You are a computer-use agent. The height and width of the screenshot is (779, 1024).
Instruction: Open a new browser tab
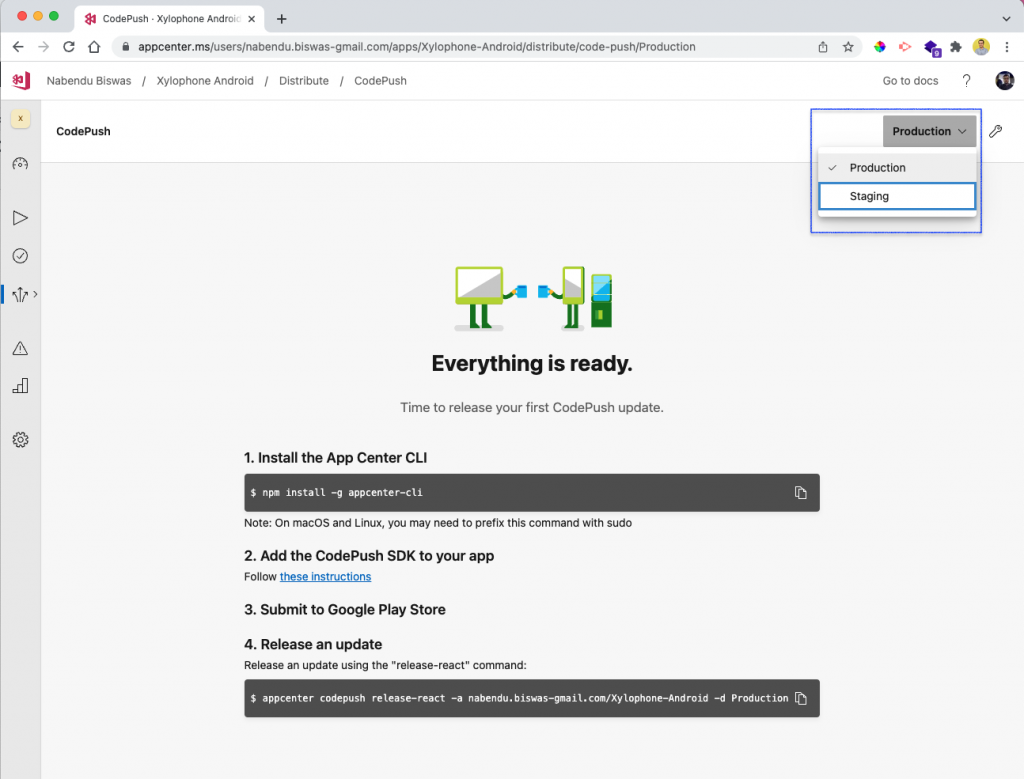click(x=281, y=19)
